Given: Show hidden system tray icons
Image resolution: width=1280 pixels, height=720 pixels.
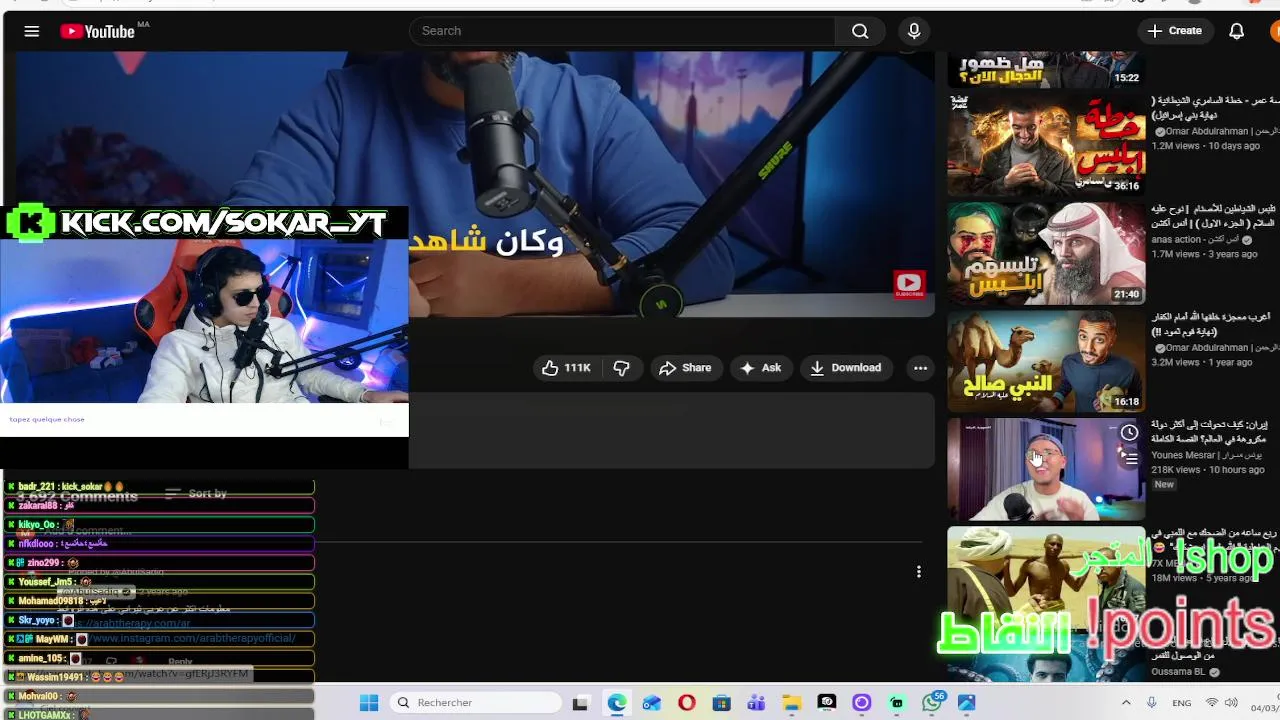Looking at the screenshot, I should click(x=1126, y=703).
